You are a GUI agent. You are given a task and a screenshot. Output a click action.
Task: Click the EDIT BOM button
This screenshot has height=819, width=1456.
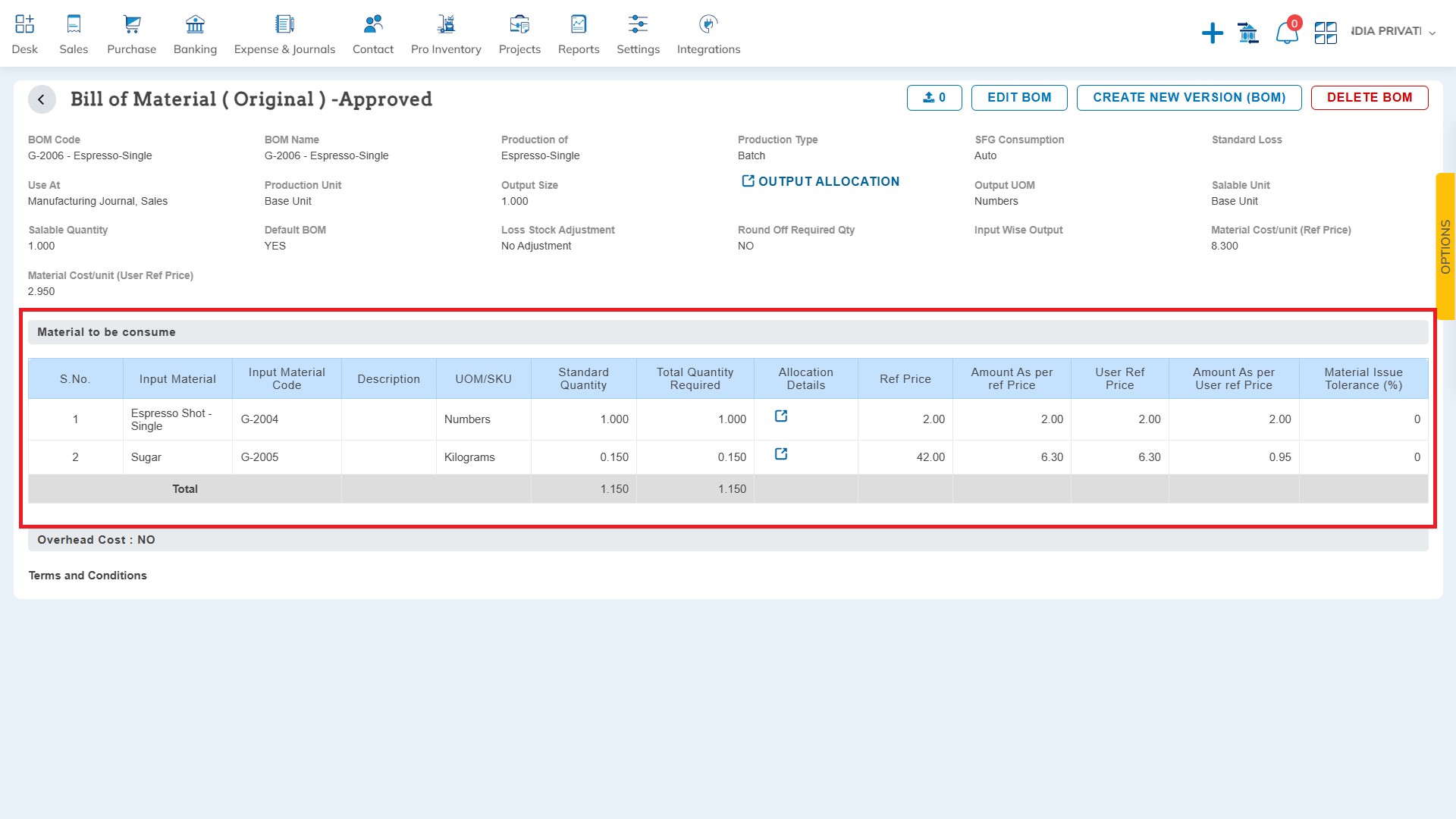point(1019,97)
